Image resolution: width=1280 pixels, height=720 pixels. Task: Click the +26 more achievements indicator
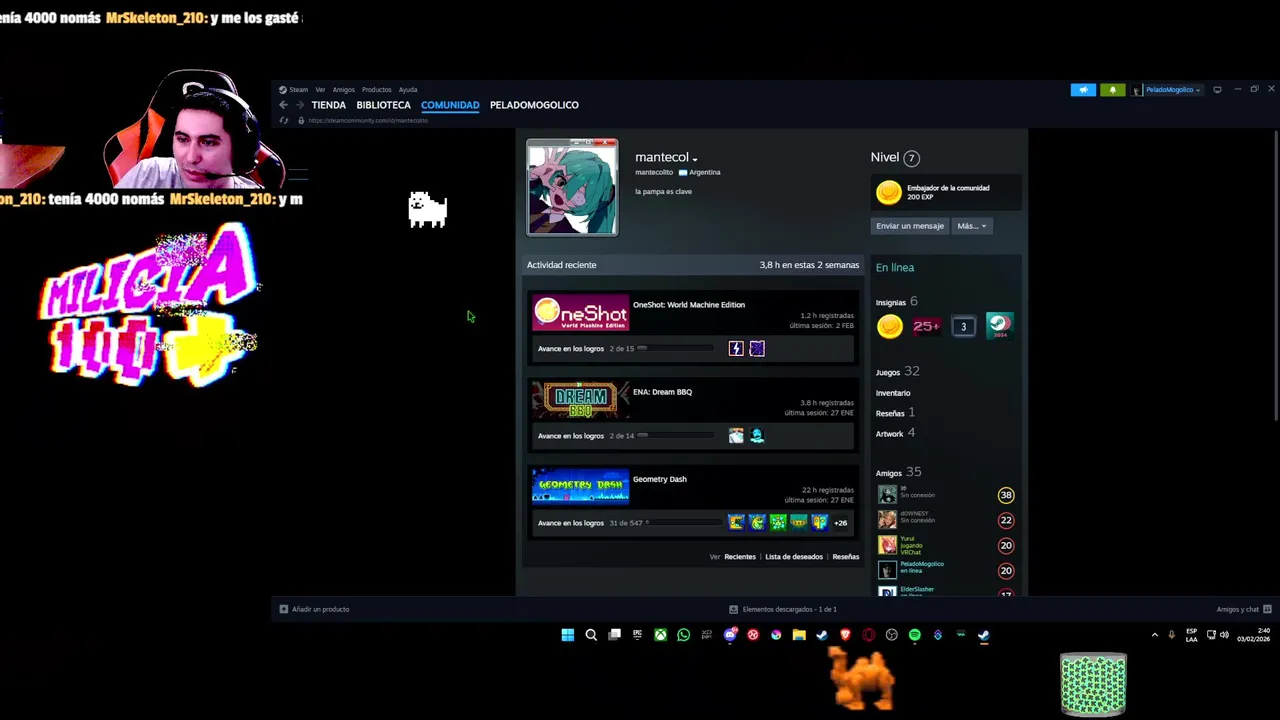pyautogui.click(x=840, y=523)
